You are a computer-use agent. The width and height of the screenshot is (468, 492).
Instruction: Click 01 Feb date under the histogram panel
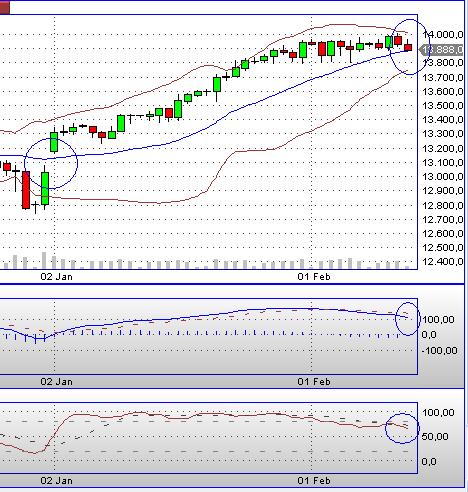(314, 382)
